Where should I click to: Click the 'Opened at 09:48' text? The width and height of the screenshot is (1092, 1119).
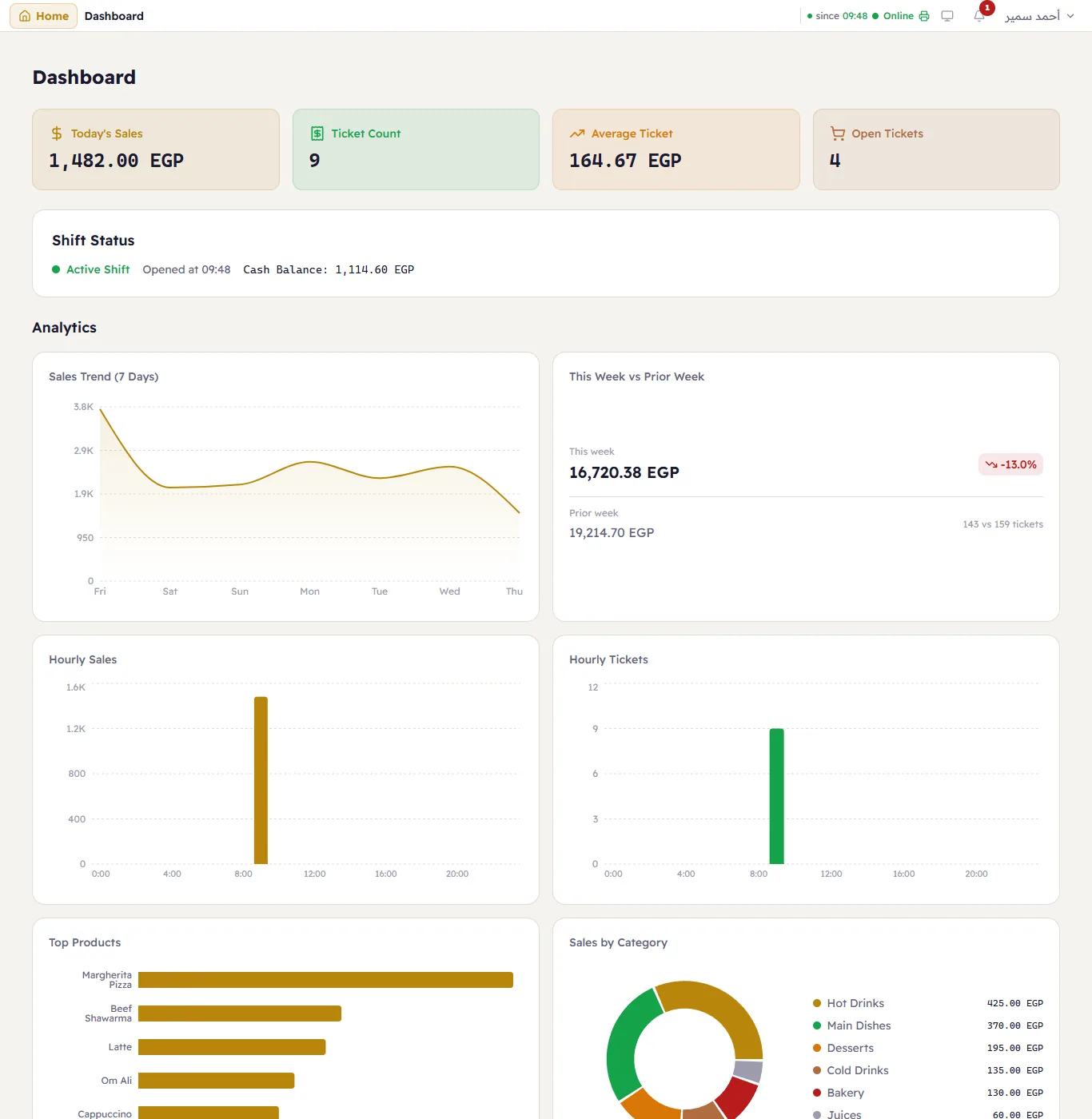tap(186, 269)
